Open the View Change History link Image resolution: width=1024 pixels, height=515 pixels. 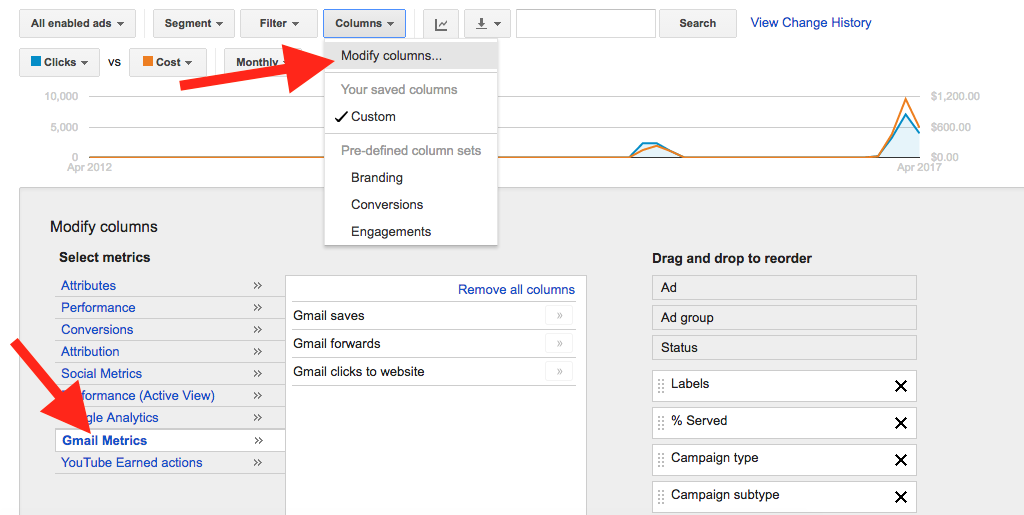coord(810,23)
